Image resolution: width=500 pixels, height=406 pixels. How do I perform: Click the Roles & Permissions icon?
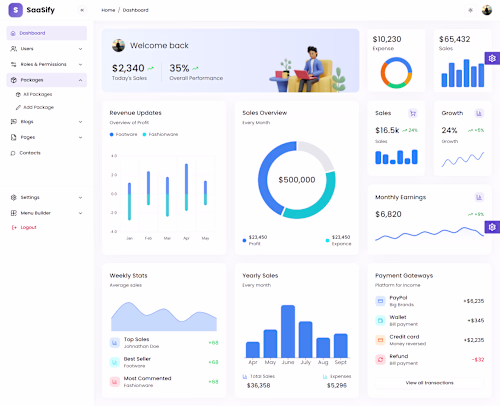(x=13, y=64)
